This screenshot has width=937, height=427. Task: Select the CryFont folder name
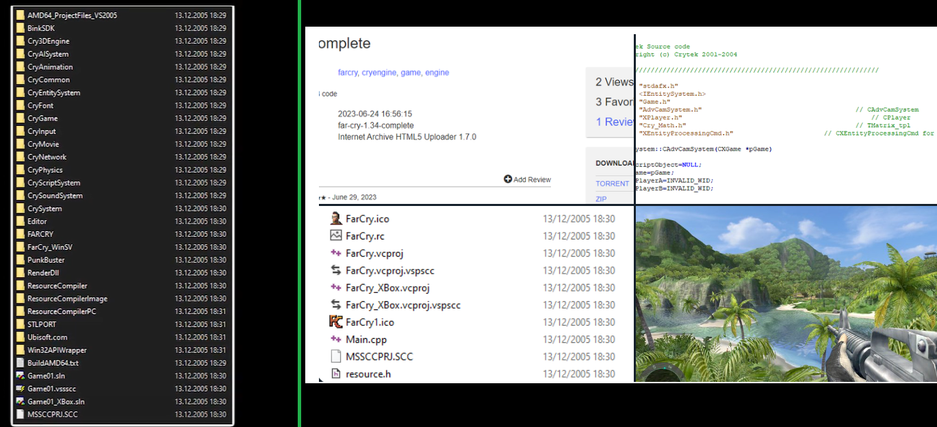pyautogui.click(x=40, y=105)
